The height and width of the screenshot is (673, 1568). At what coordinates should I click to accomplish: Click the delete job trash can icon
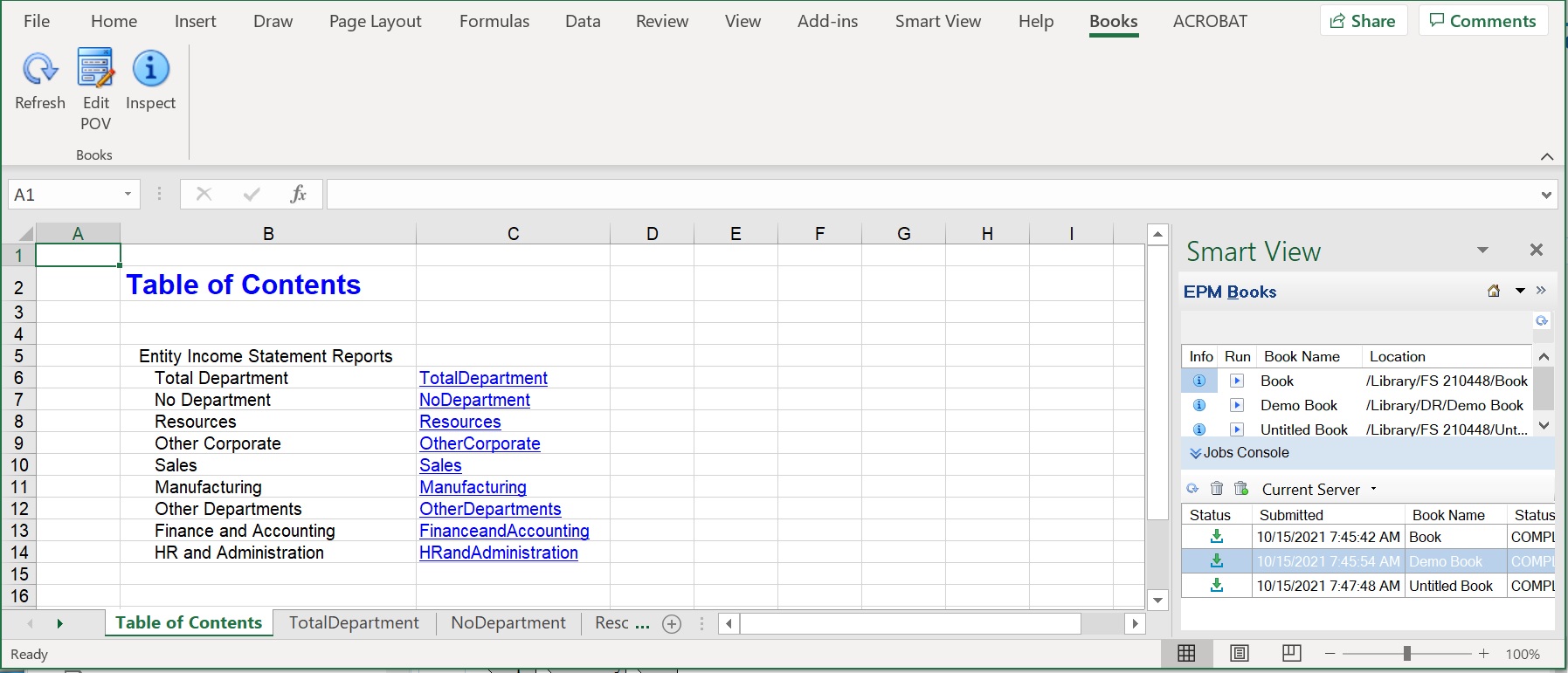[1217, 489]
